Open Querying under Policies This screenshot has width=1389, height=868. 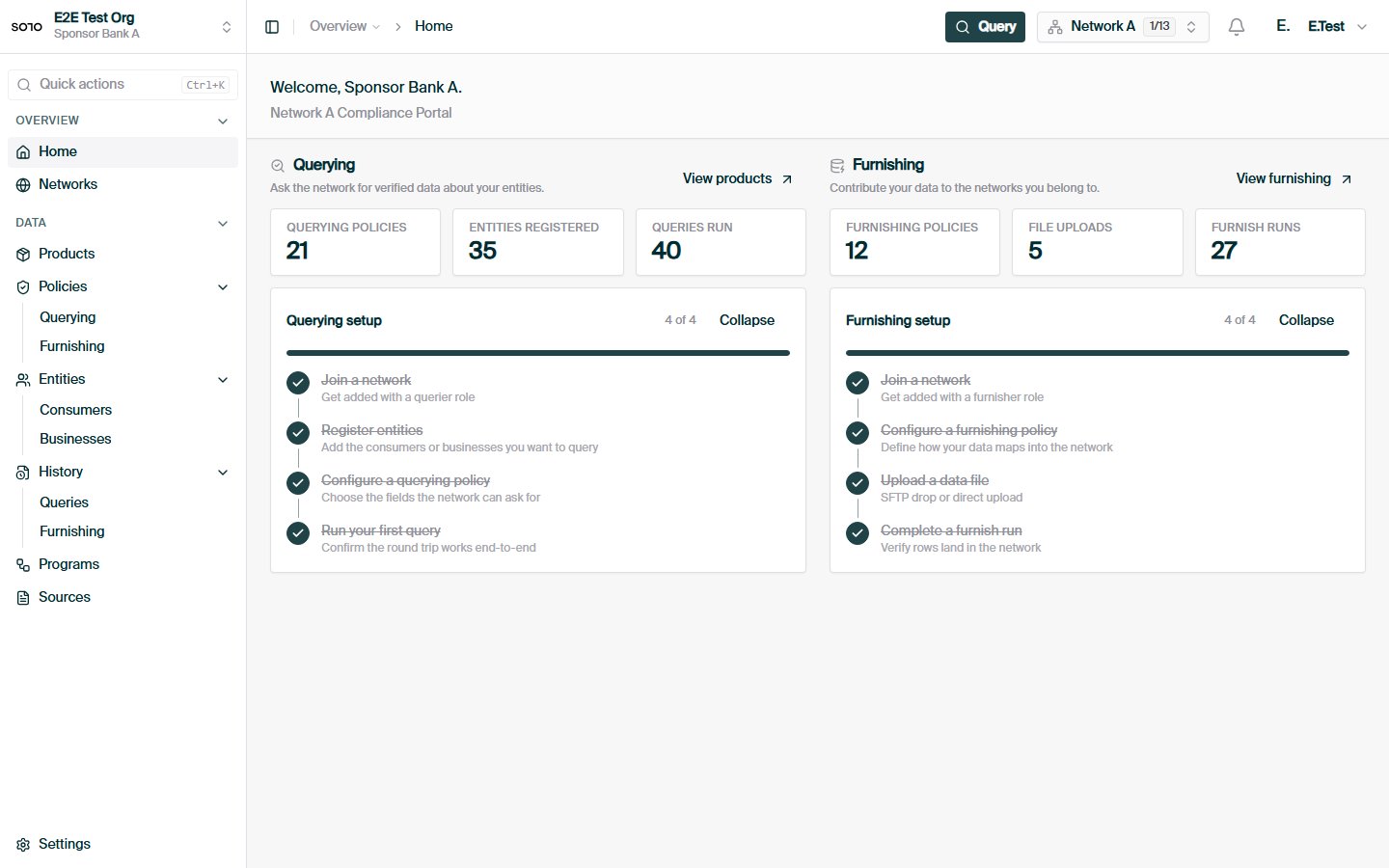pos(68,317)
